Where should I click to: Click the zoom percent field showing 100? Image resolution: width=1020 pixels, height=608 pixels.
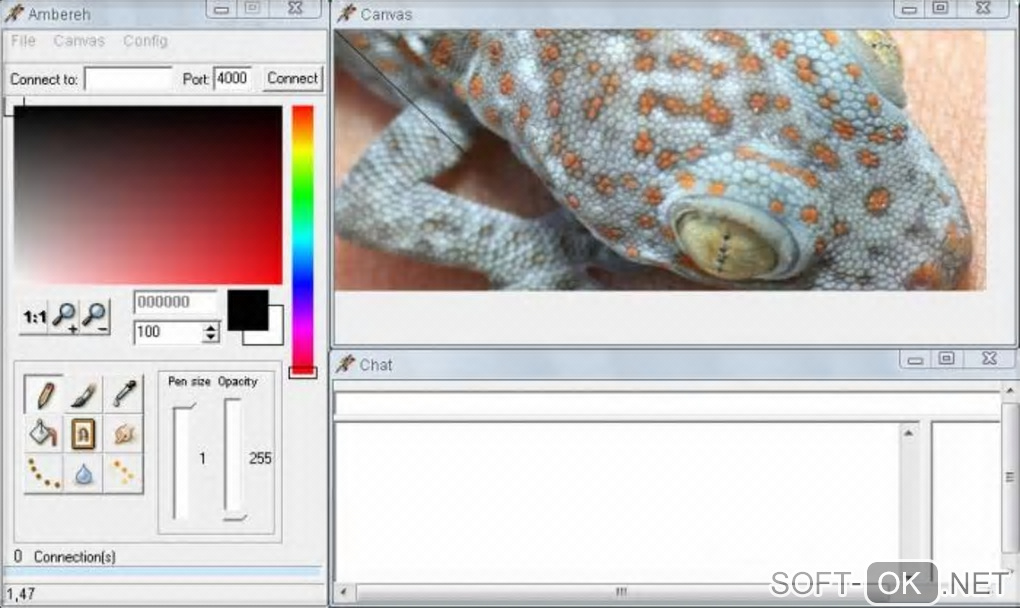168,332
